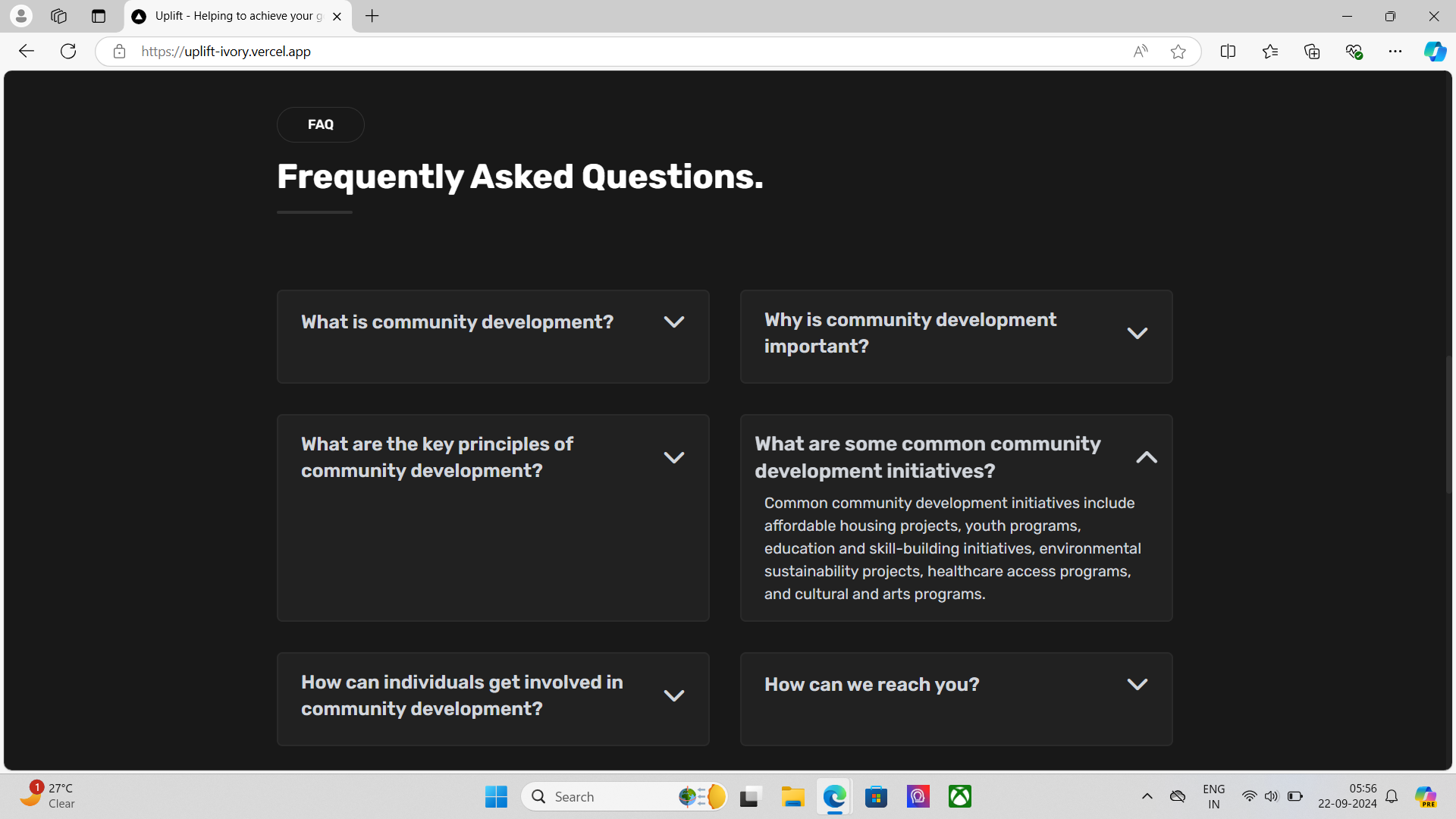
Task: Click the Split screen icon
Action: click(x=1228, y=52)
